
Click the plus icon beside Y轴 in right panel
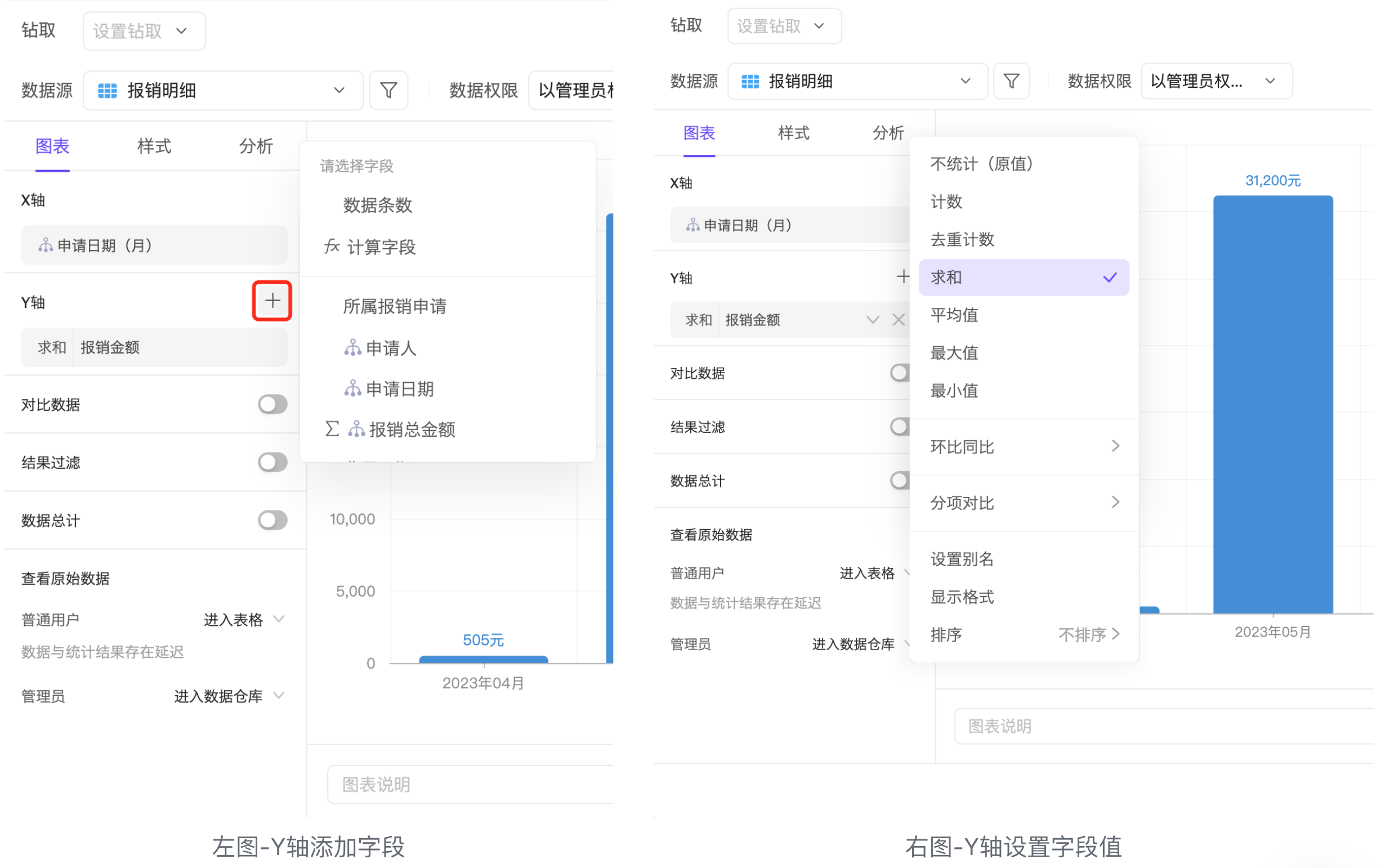[x=902, y=276]
